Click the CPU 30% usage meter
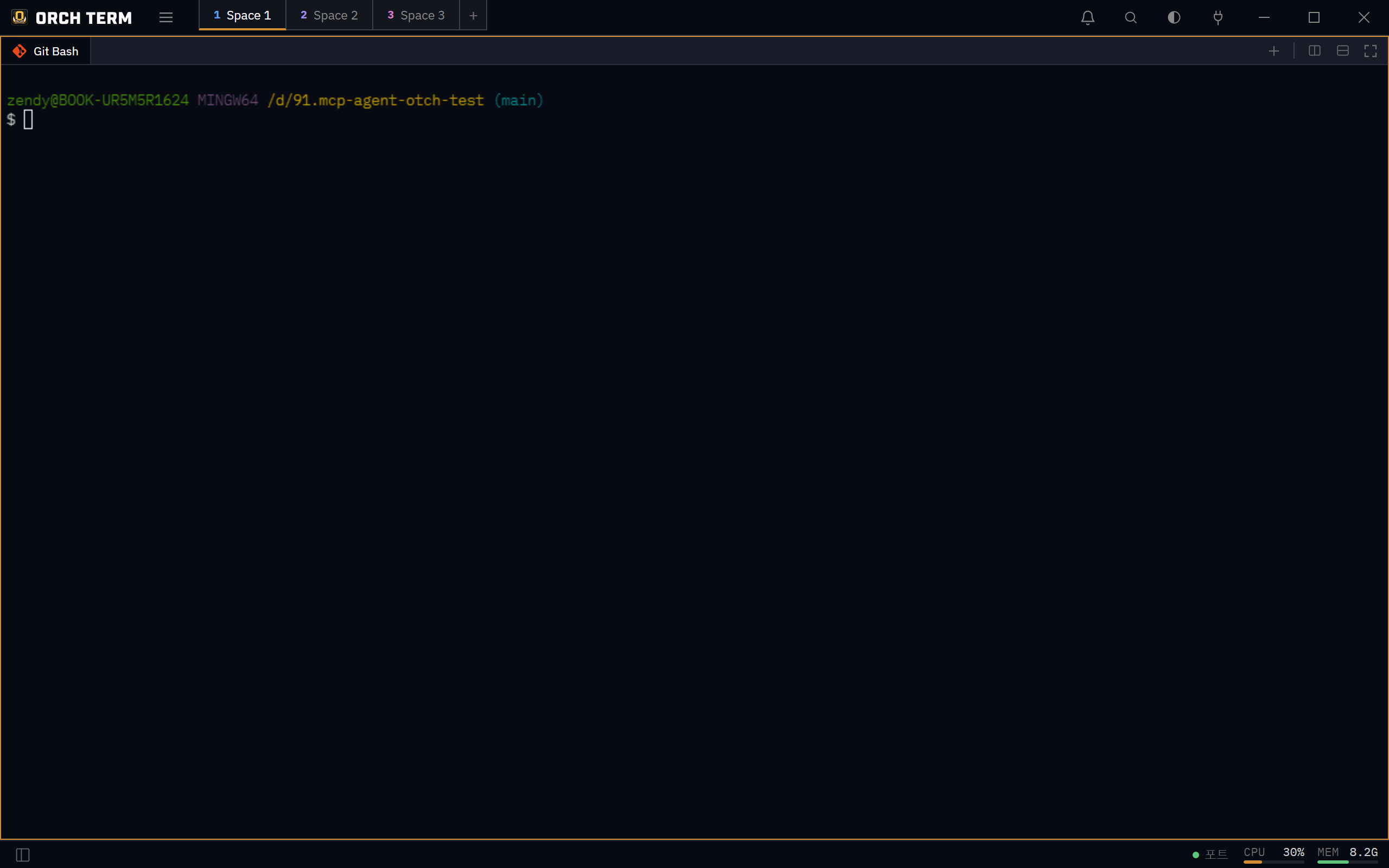Viewport: 1389px width, 868px height. pos(1273,854)
